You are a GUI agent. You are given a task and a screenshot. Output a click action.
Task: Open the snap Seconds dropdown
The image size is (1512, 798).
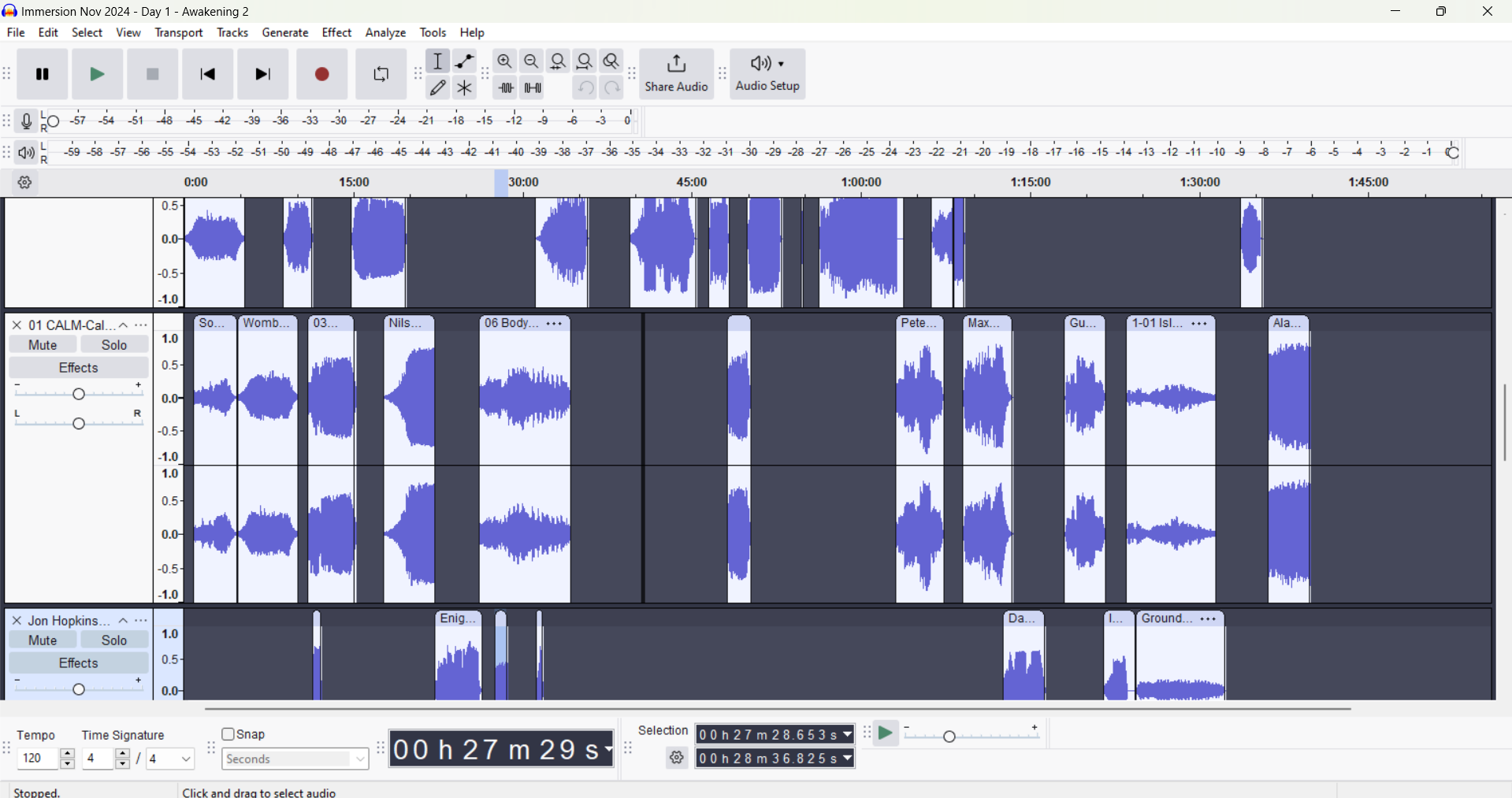pos(295,759)
